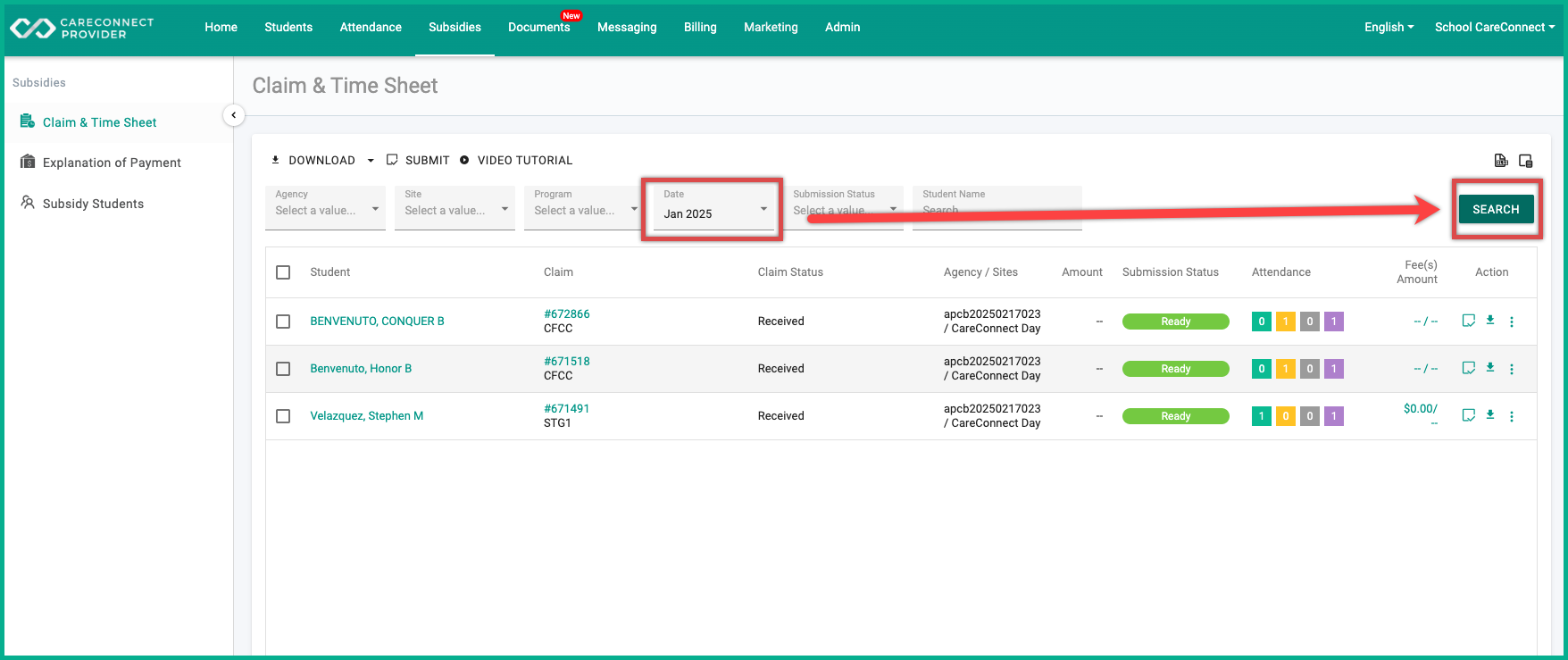Open the Date dropdown showing Jan 2025
Viewport: 1568px width, 660px height.
tap(713, 208)
